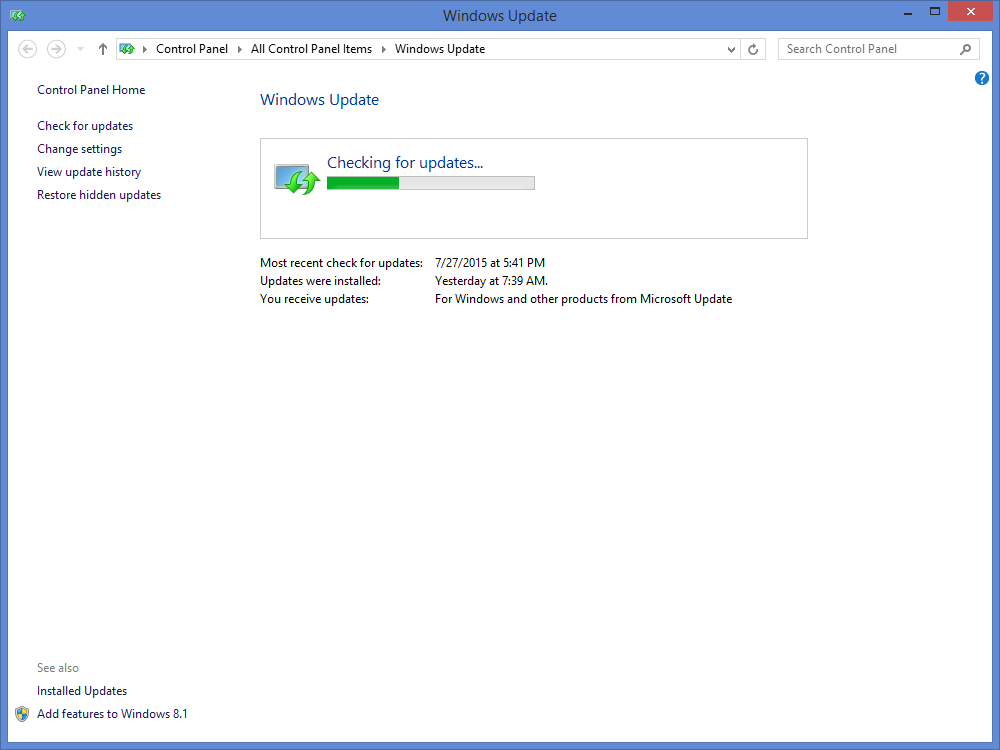
Task: Select Control Panel breadcrumb in address bar
Action: point(192,49)
